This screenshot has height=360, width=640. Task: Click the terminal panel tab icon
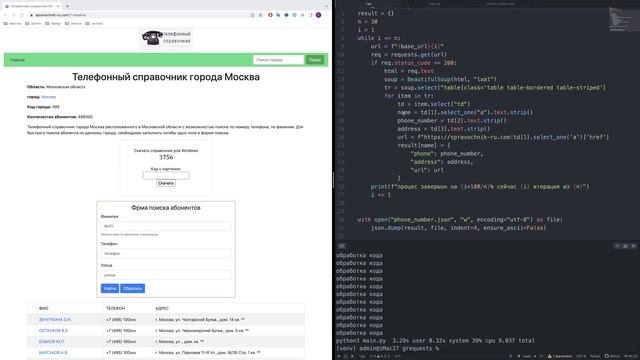[x=342, y=246]
